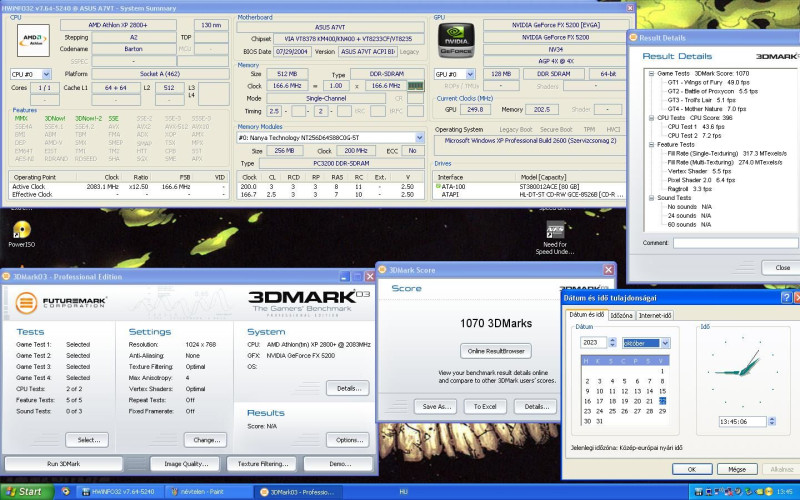
Task: Switch to 3DMark03 - Professio... taskbar button
Action: (x=298, y=492)
